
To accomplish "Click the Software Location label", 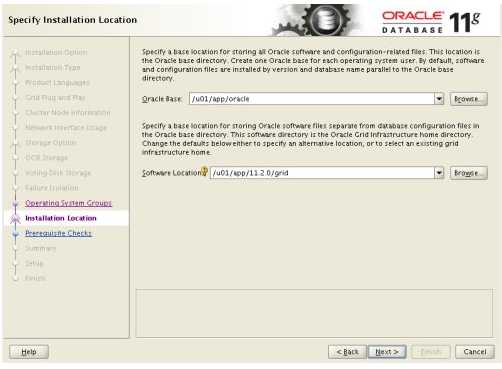I will click(x=171, y=173).
